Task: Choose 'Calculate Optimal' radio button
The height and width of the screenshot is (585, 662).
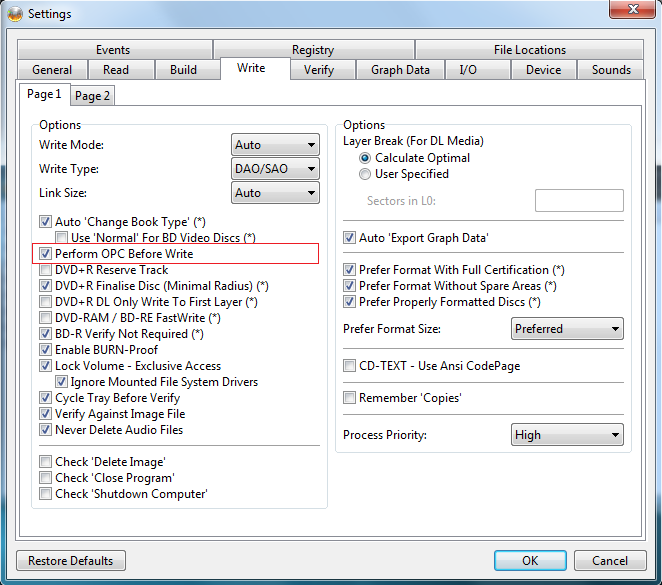Action: coord(366,158)
